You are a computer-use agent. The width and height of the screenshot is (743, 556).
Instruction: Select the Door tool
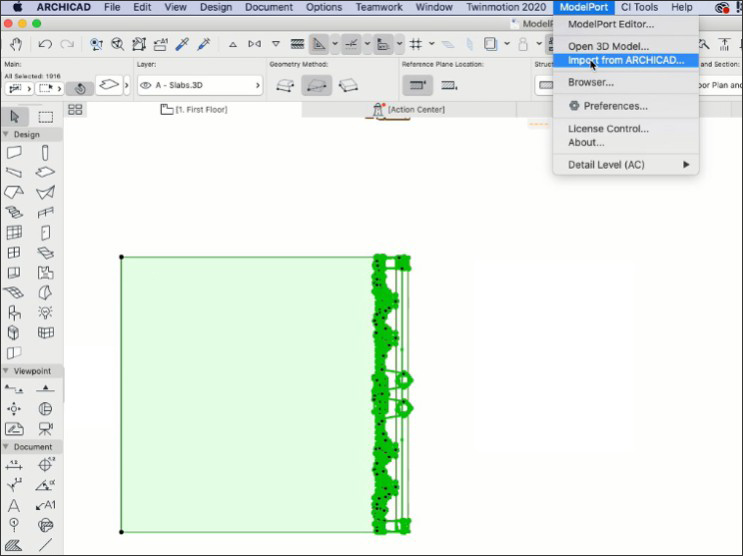coord(45,233)
